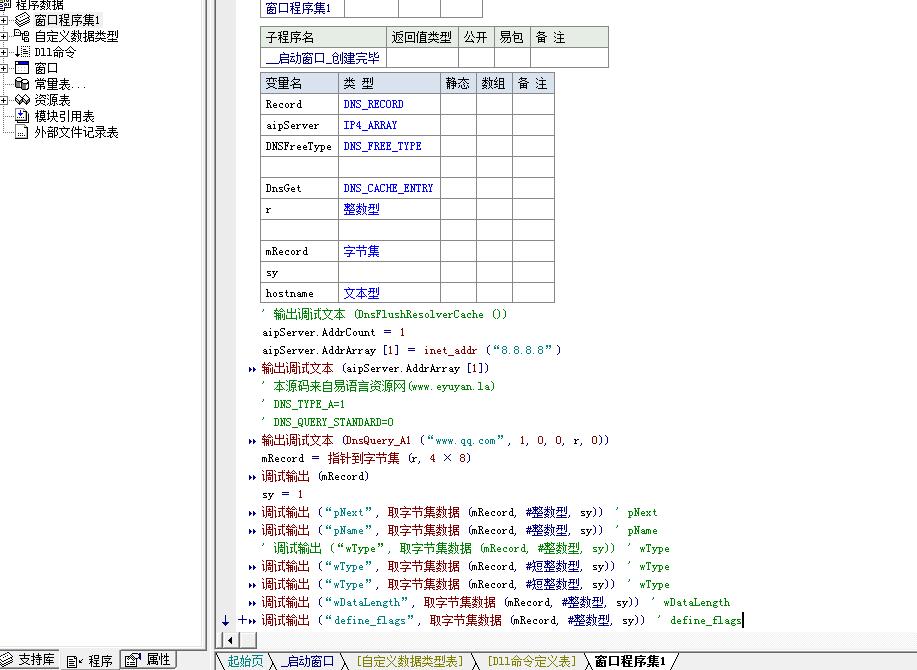Image resolution: width=917 pixels, height=670 pixels.
Task: Expand the 资源表 tree node
Action: 4,101
